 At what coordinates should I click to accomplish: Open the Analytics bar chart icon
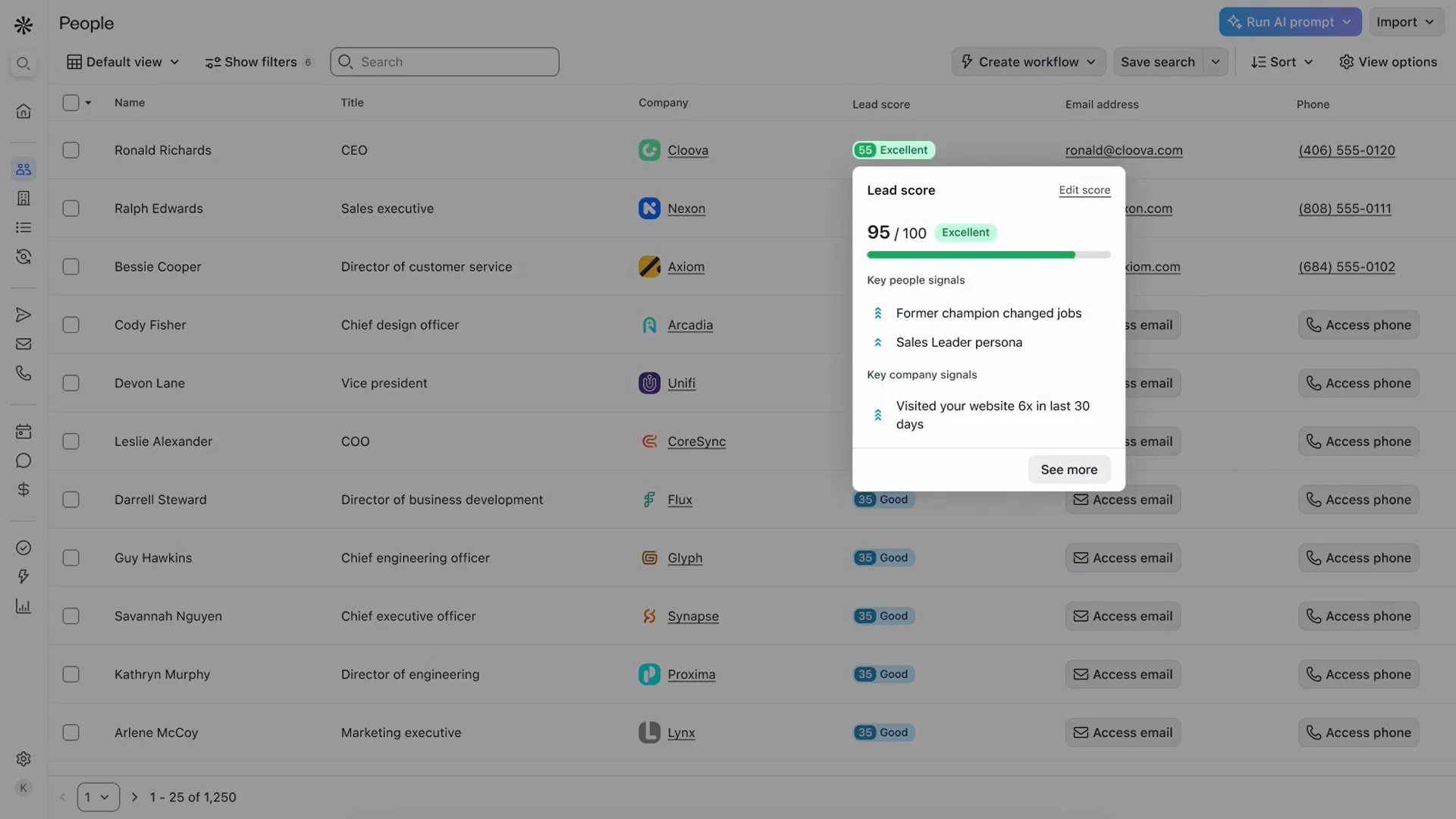24,606
